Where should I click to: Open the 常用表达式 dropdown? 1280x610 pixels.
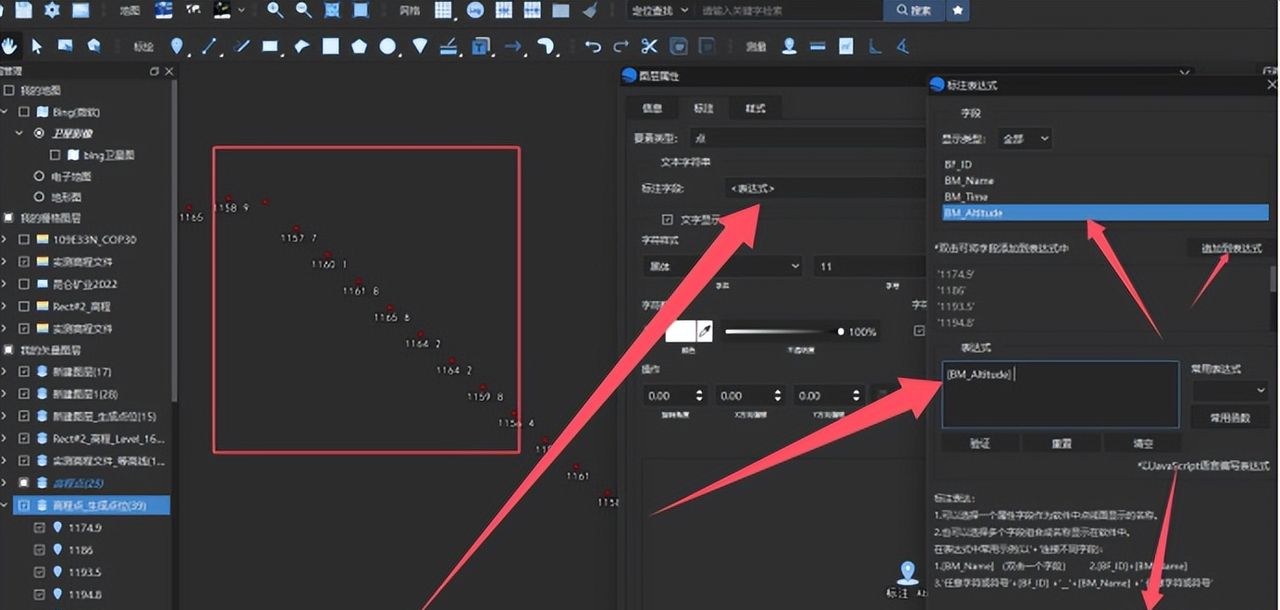point(1230,390)
